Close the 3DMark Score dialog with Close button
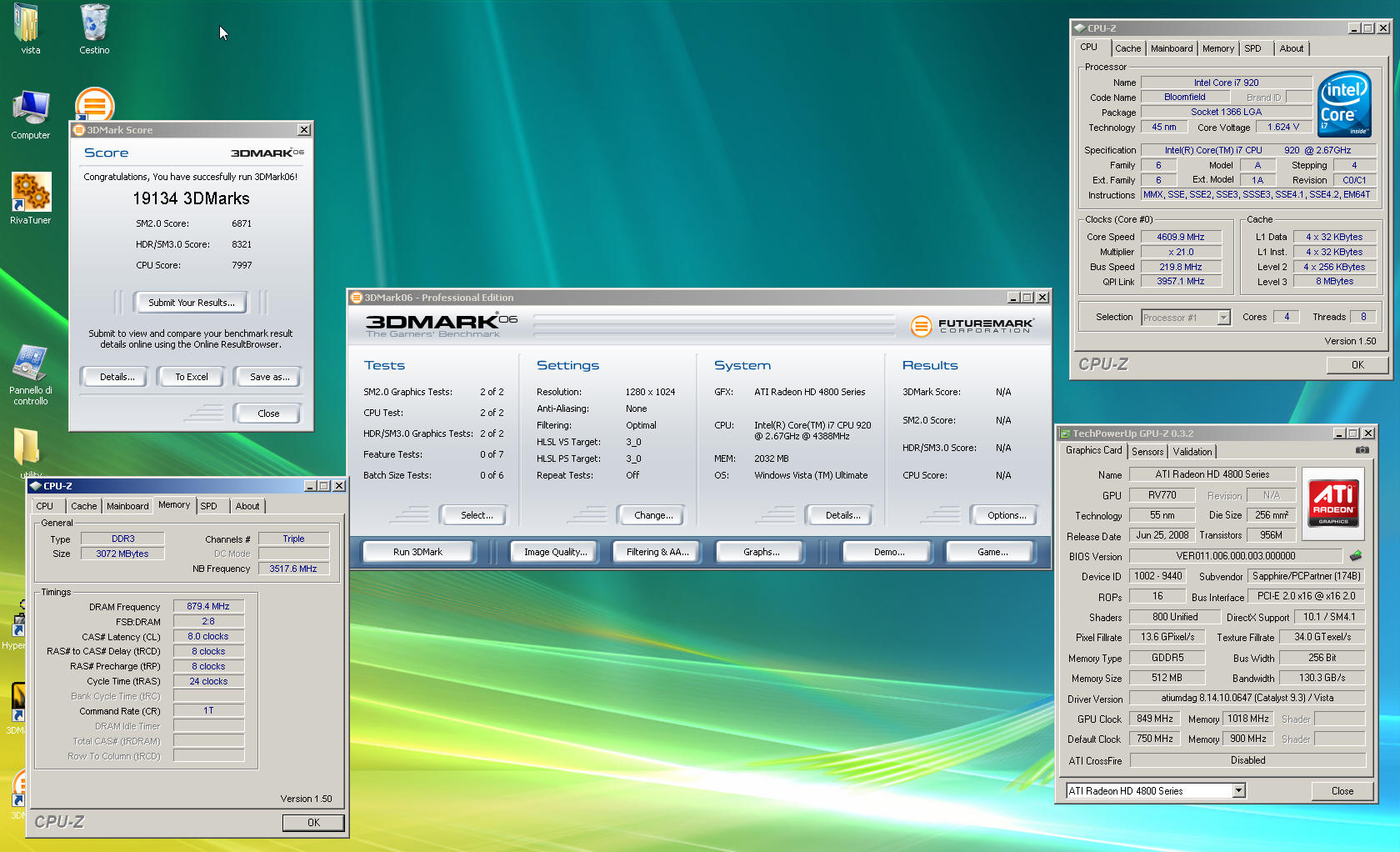Viewport: 1400px width, 852px height. (x=268, y=413)
